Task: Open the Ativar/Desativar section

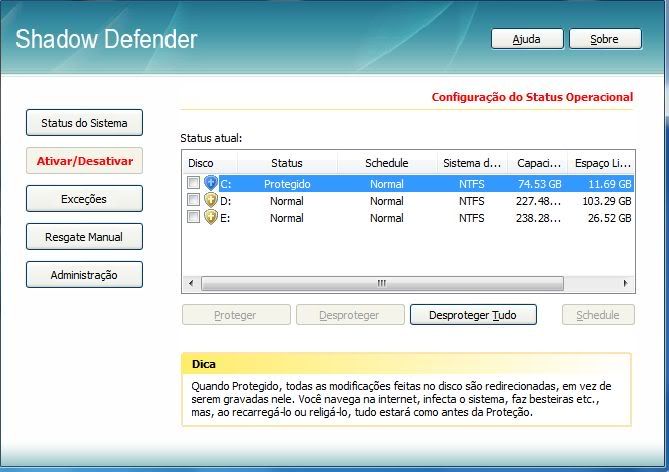Action: click(x=84, y=161)
